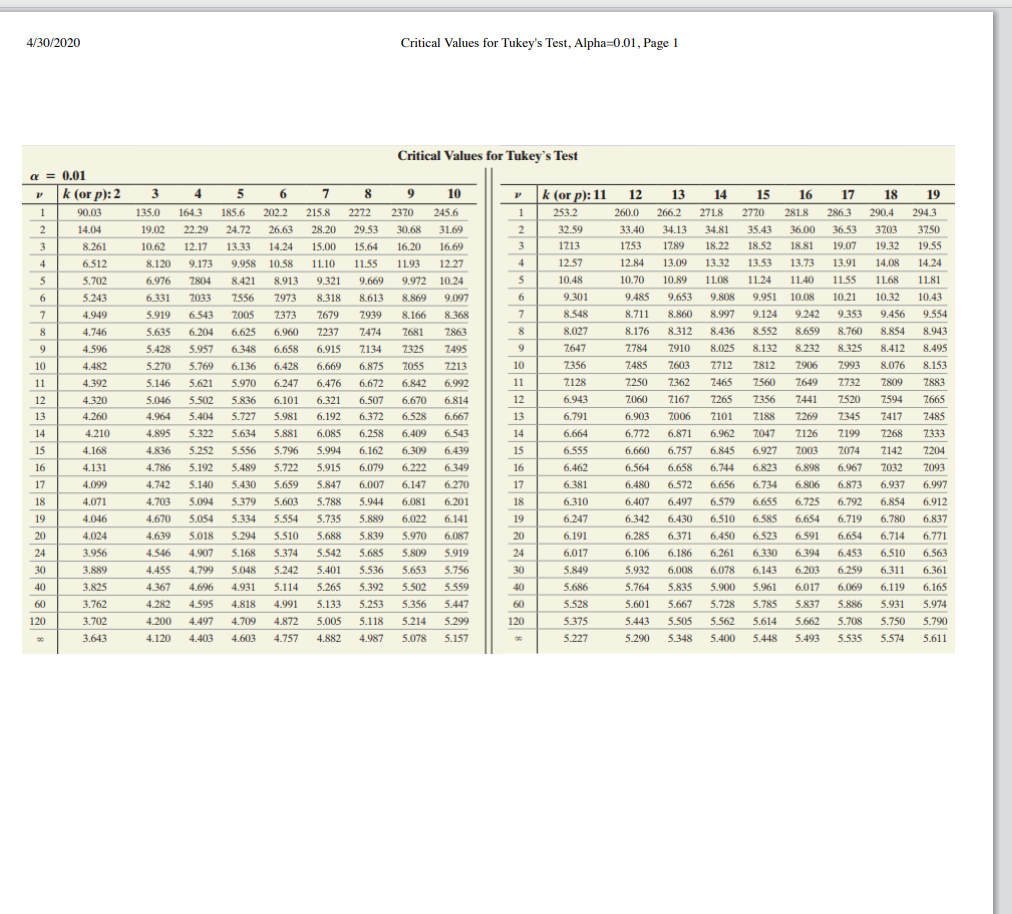Click the page header title mentioning Alpha=0.01, Page 1

point(540,43)
